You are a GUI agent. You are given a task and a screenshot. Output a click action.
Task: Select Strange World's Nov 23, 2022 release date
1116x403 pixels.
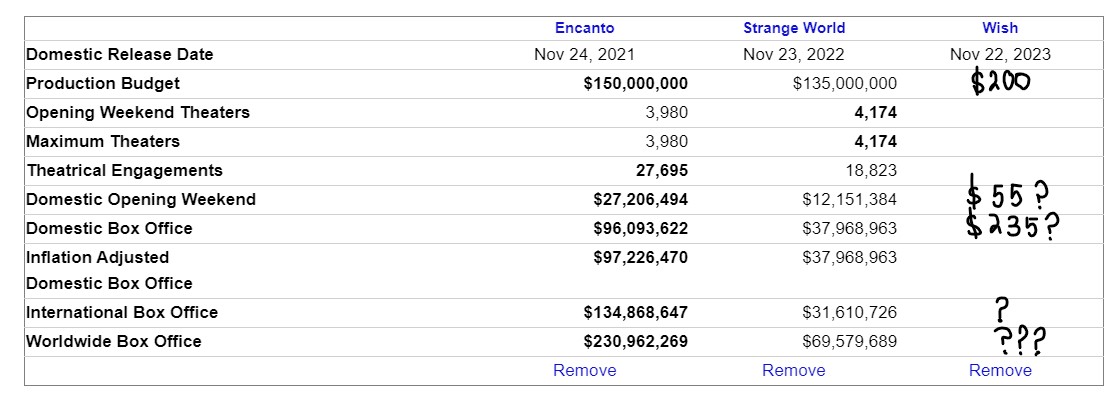(x=794, y=55)
